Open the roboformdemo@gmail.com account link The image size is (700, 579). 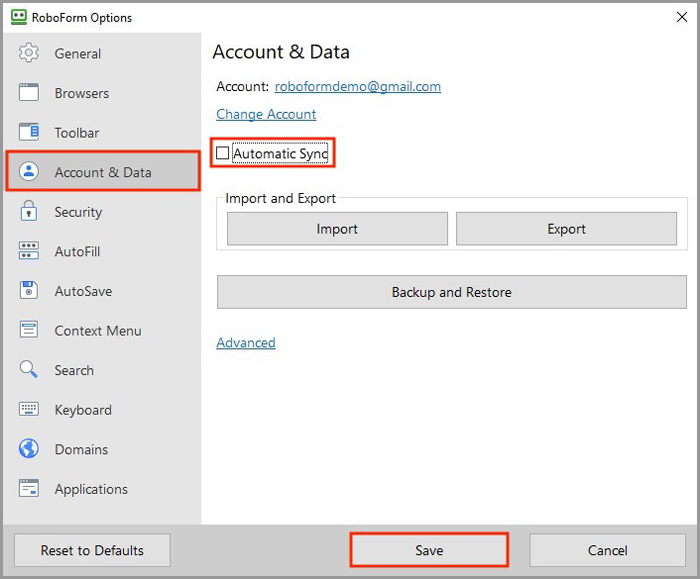358,86
